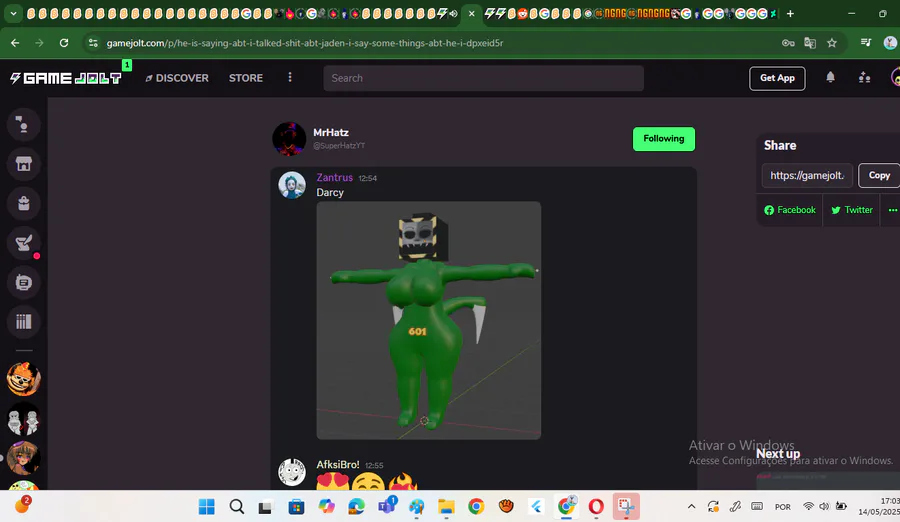
Task: Open the media controls icon
Action: pos(866,42)
